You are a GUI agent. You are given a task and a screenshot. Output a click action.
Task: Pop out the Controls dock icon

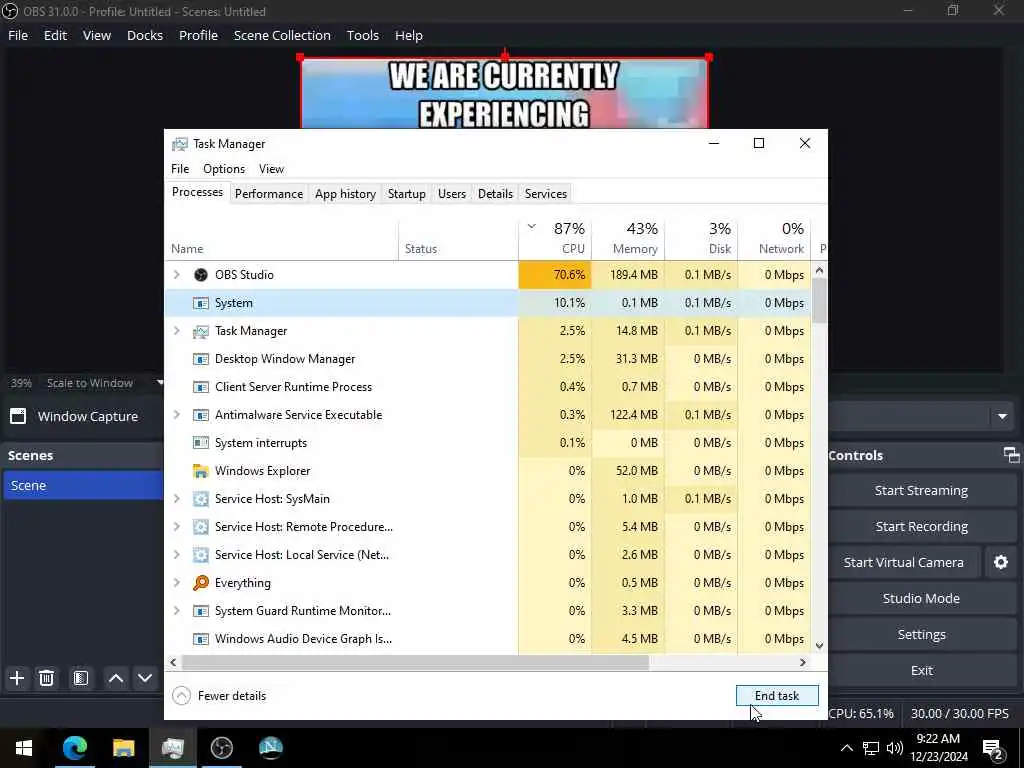(x=1012, y=455)
